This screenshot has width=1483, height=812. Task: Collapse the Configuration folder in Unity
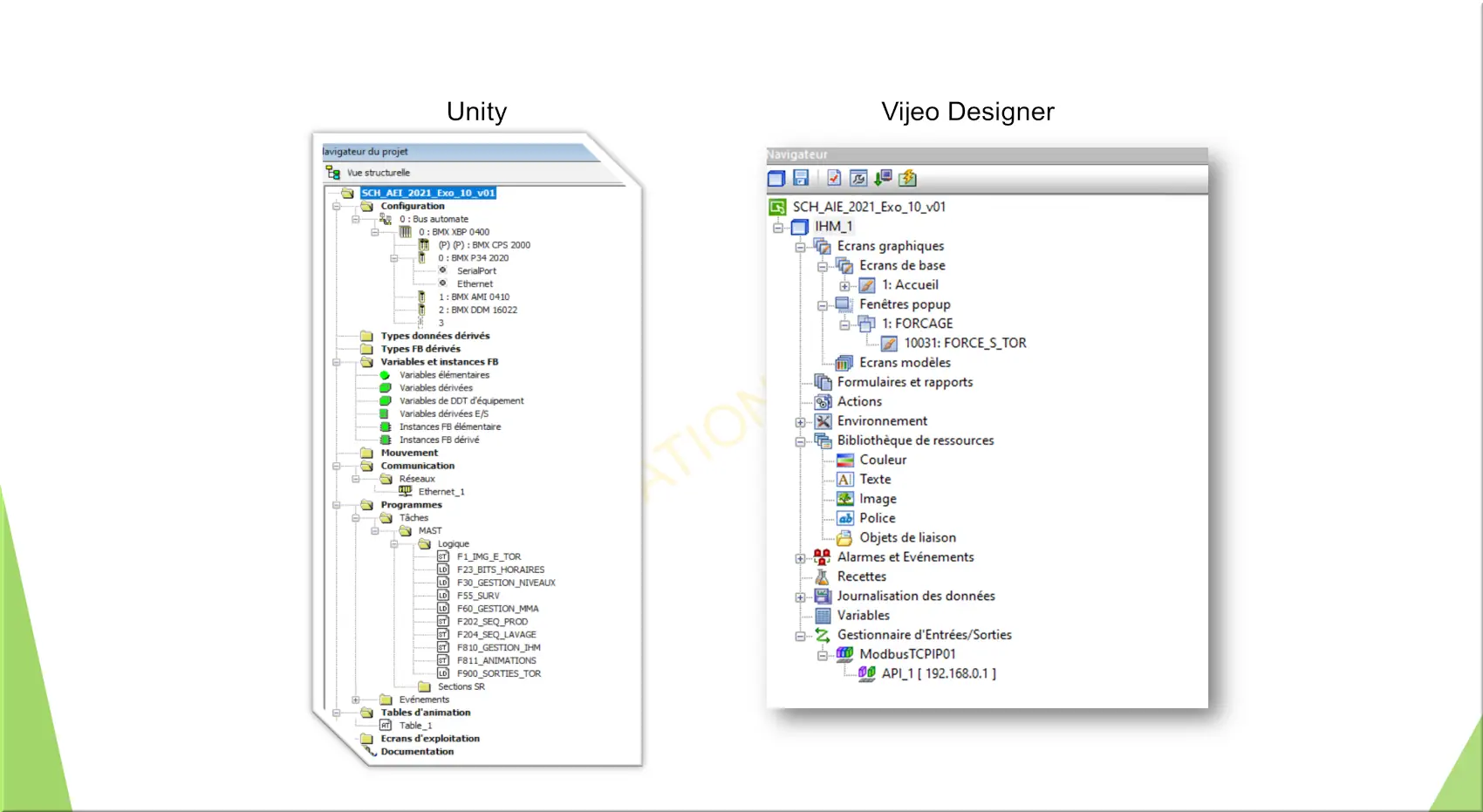[337, 207]
